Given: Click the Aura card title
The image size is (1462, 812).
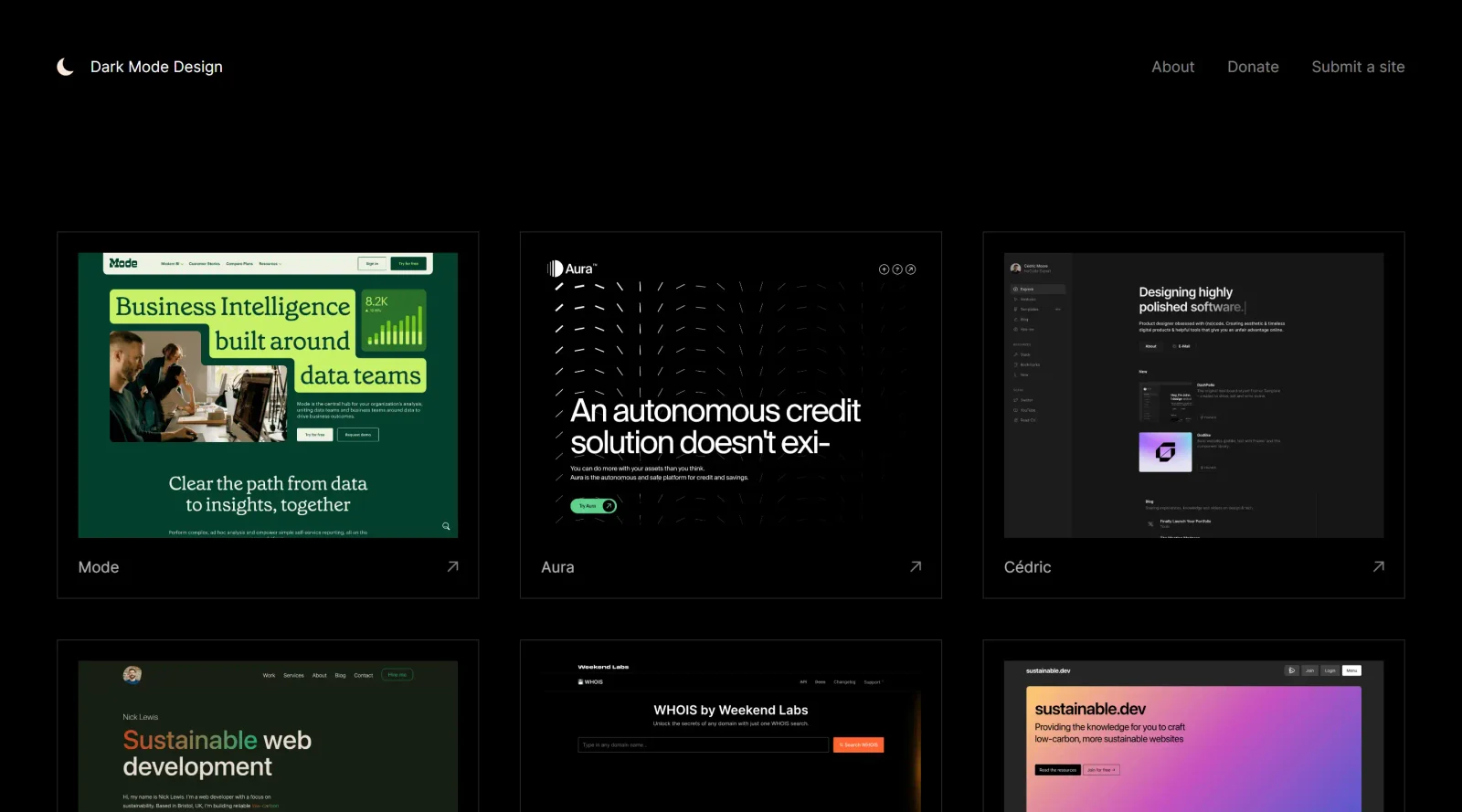Looking at the screenshot, I should click(557, 567).
